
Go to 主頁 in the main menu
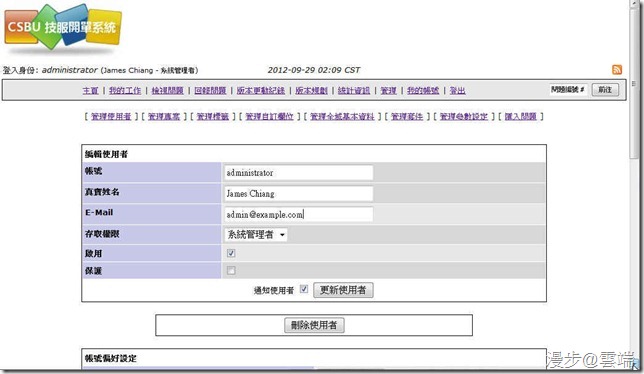tap(90, 90)
